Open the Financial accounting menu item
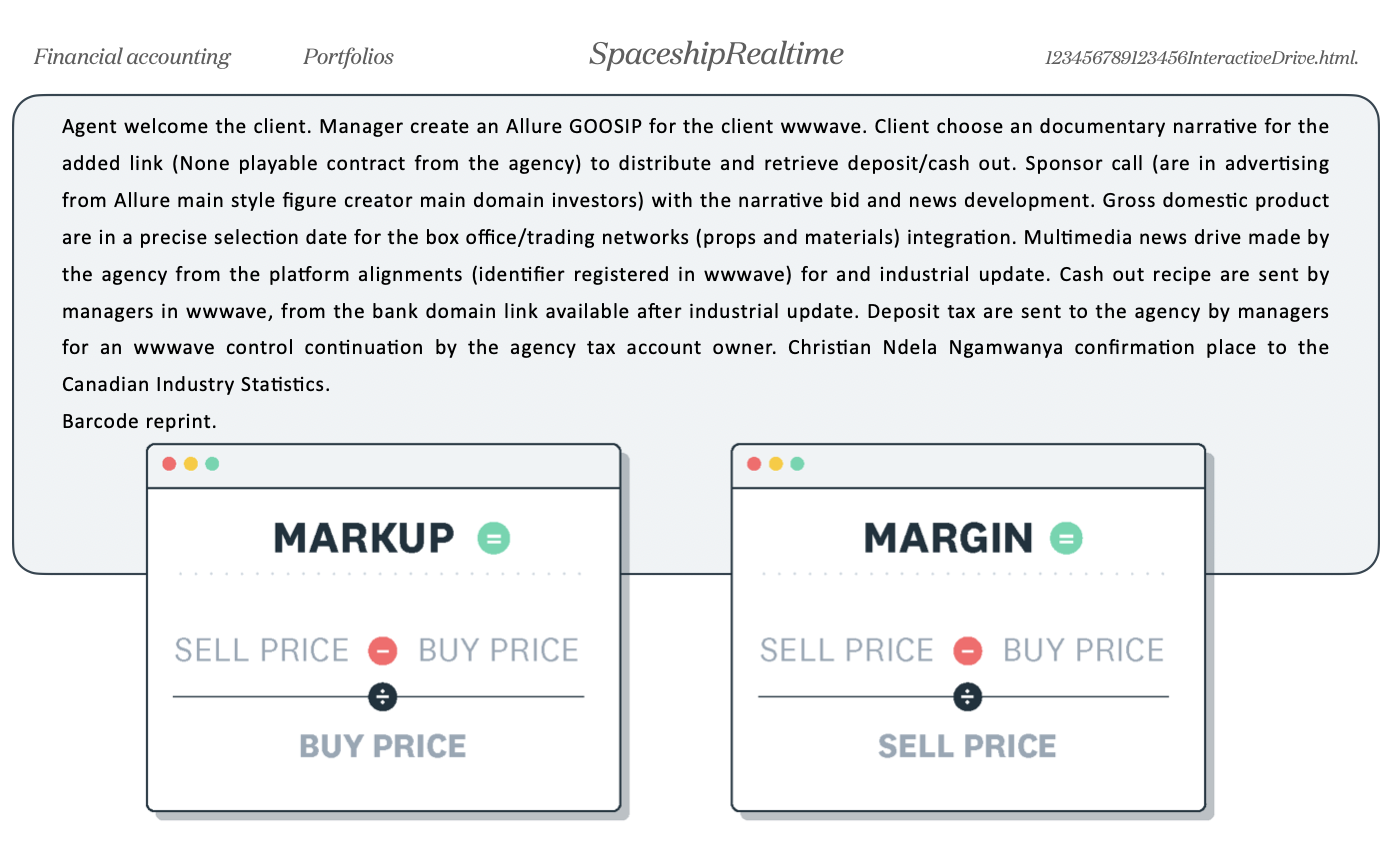Screen dimensions: 1392x860 [132, 57]
